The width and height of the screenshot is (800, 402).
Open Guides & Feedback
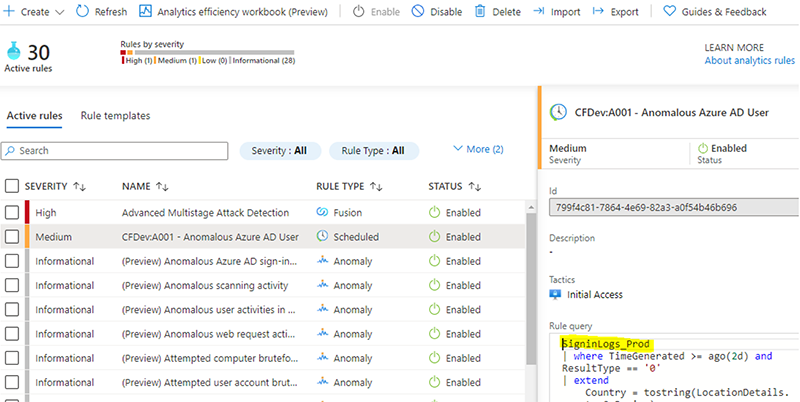pyautogui.click(x=715, y=12)
